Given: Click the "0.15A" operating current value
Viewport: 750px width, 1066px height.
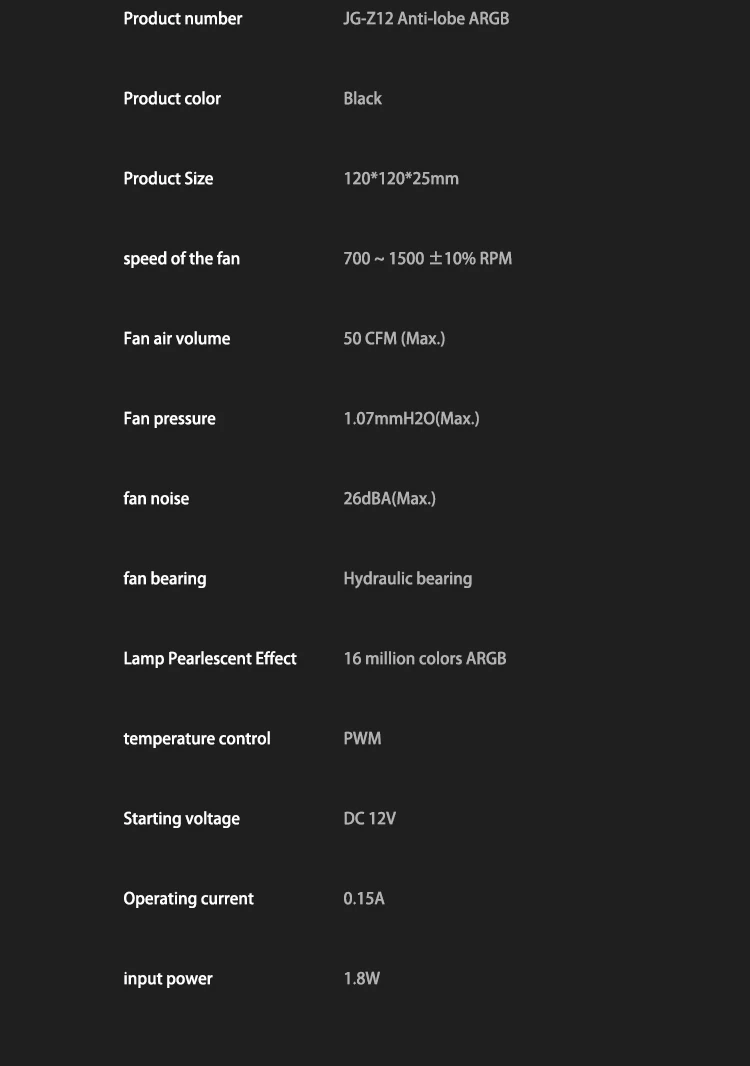Looking at the screenshot, I should pos(363,899).
